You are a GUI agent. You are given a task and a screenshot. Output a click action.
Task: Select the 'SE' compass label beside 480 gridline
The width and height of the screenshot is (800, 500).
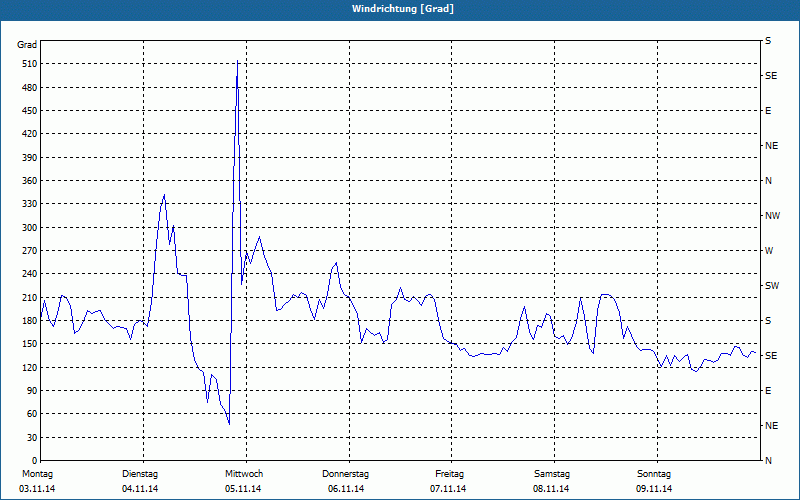pyautogui.click(x=771, y=76)
